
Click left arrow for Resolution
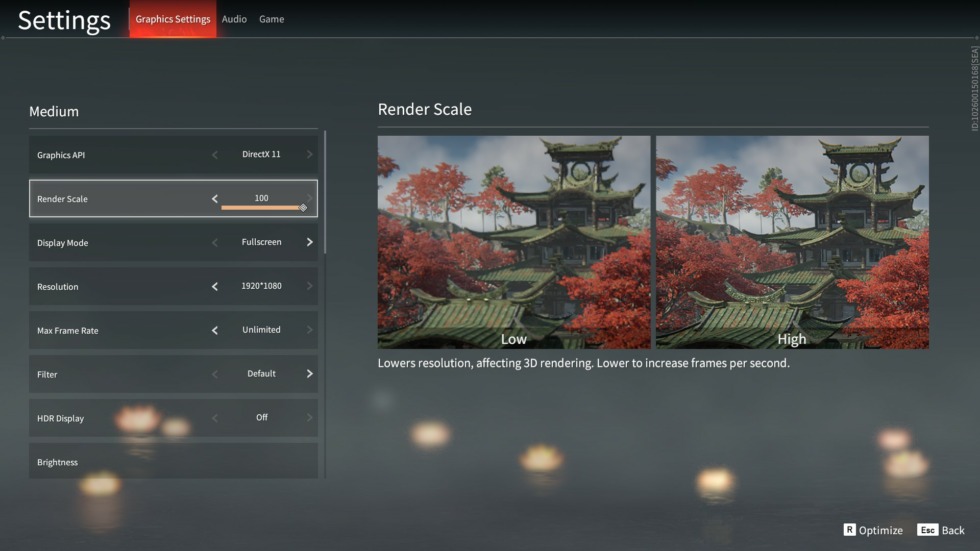tap(215, 286)
